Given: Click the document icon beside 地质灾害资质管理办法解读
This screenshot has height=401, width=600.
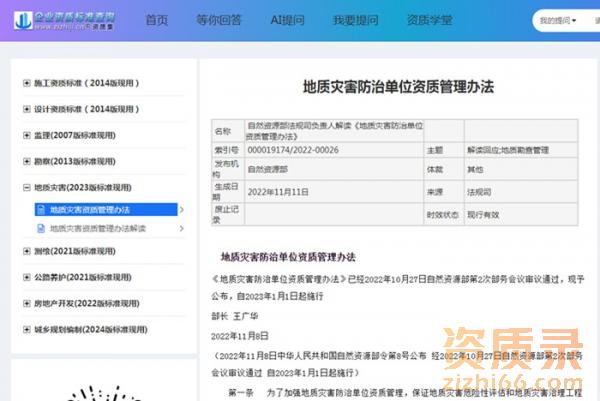Looking at the screenshot, I should [42, 229].
